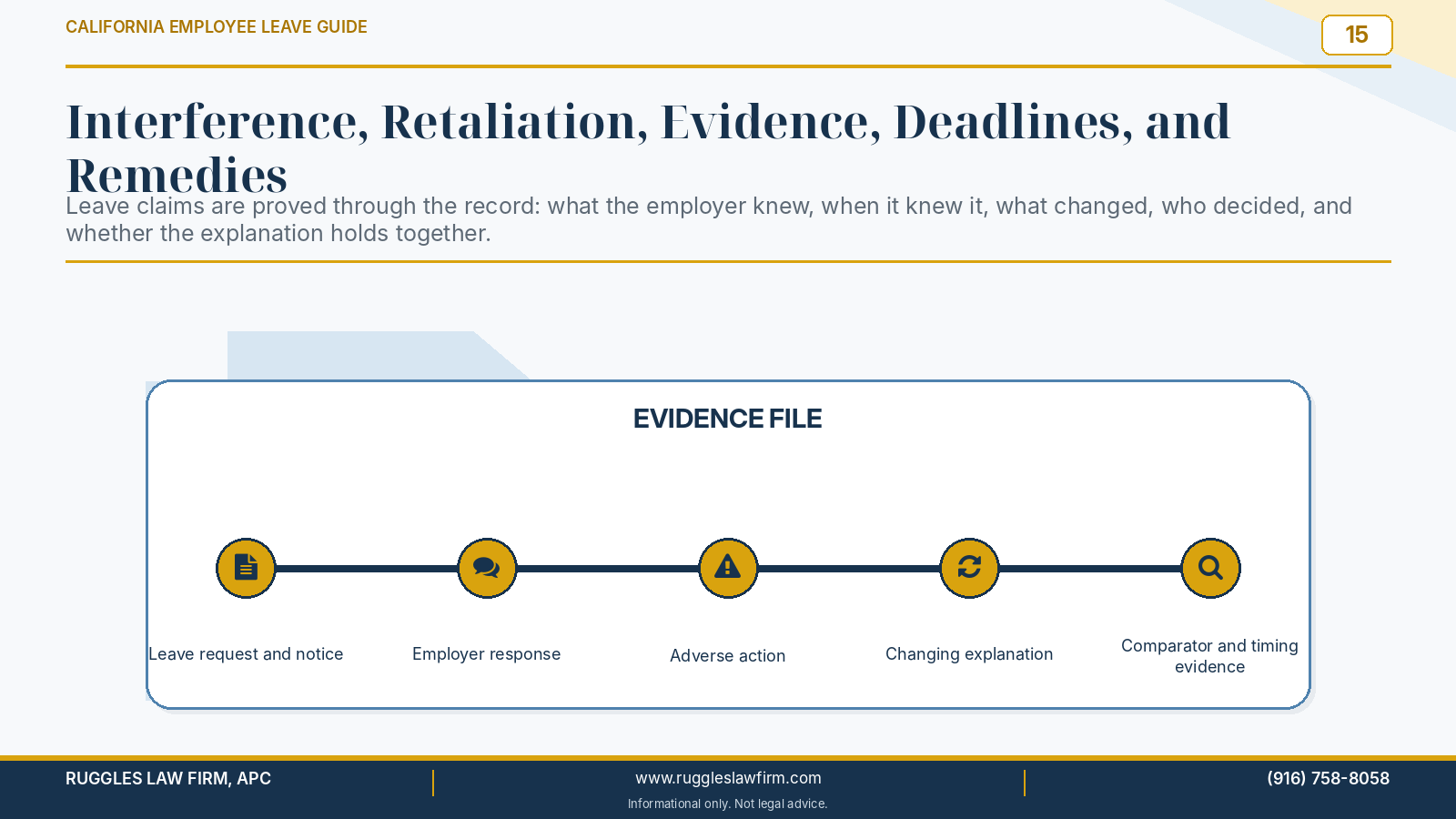
Task: Click the EVIDENCE FILE heading
Action: (x=728, y=419)
